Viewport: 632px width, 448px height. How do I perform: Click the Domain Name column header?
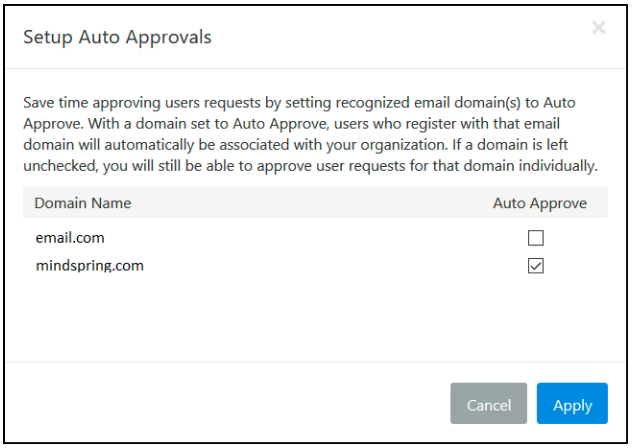83,203
